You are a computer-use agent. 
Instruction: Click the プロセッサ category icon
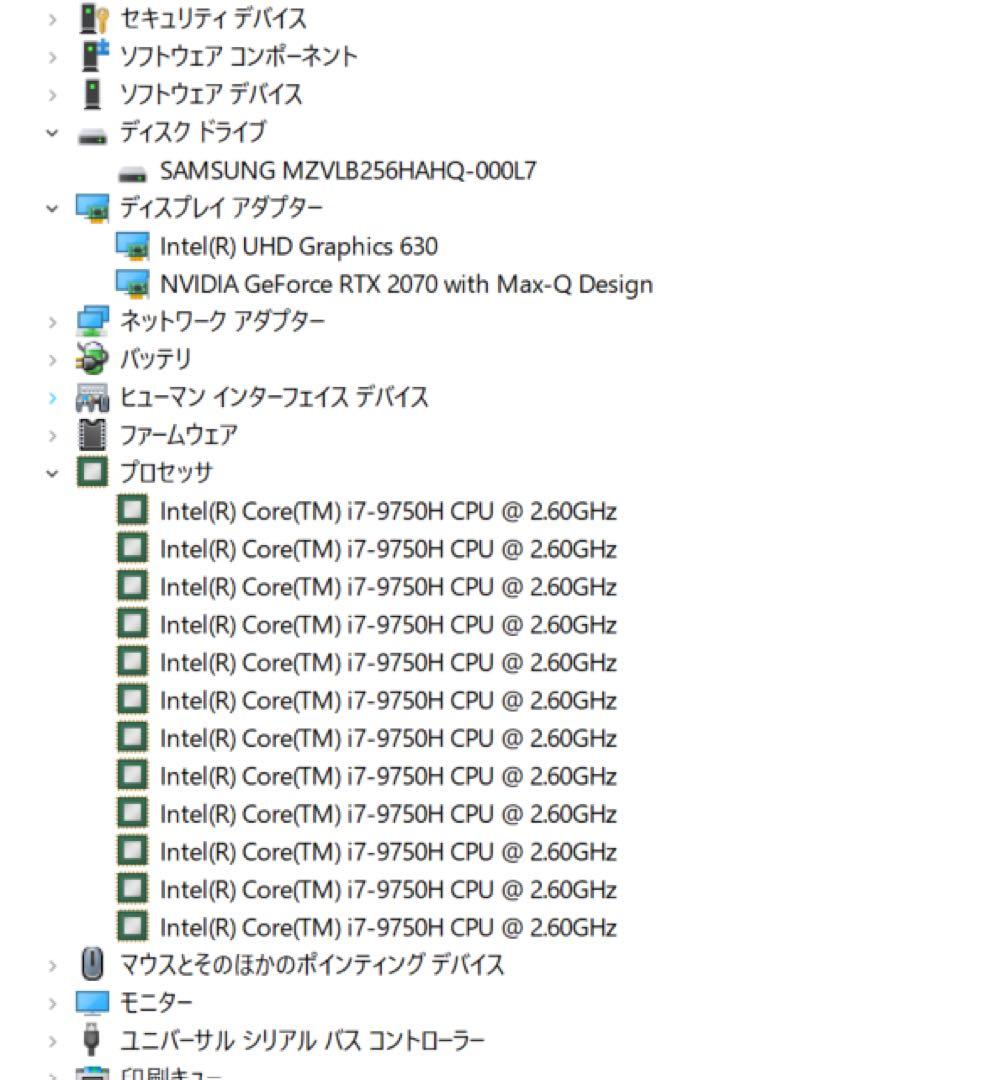tap(90, 472)
